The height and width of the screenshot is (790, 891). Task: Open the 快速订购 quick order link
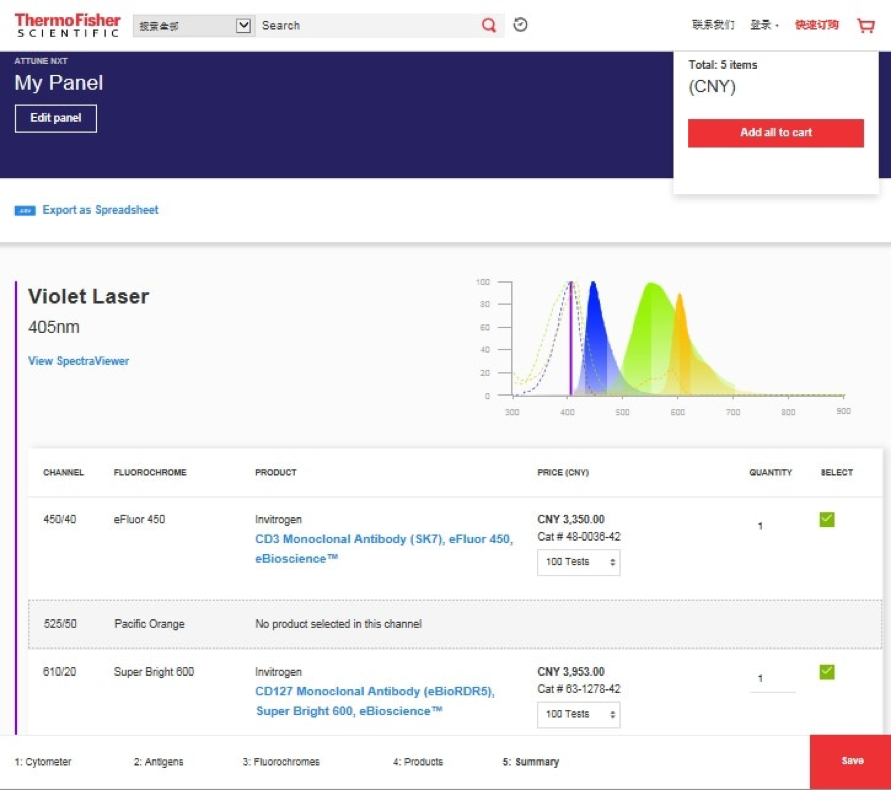pyautogui.click(x=817, y=25)
